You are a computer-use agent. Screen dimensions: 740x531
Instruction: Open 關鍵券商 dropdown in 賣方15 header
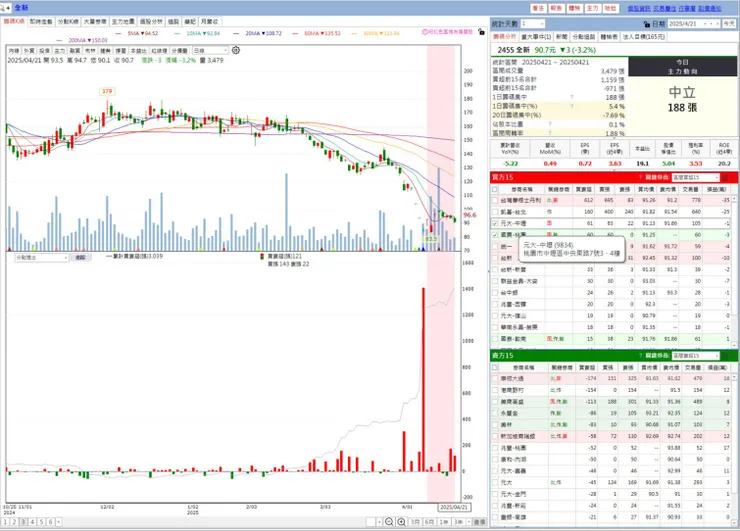point(695,355)
